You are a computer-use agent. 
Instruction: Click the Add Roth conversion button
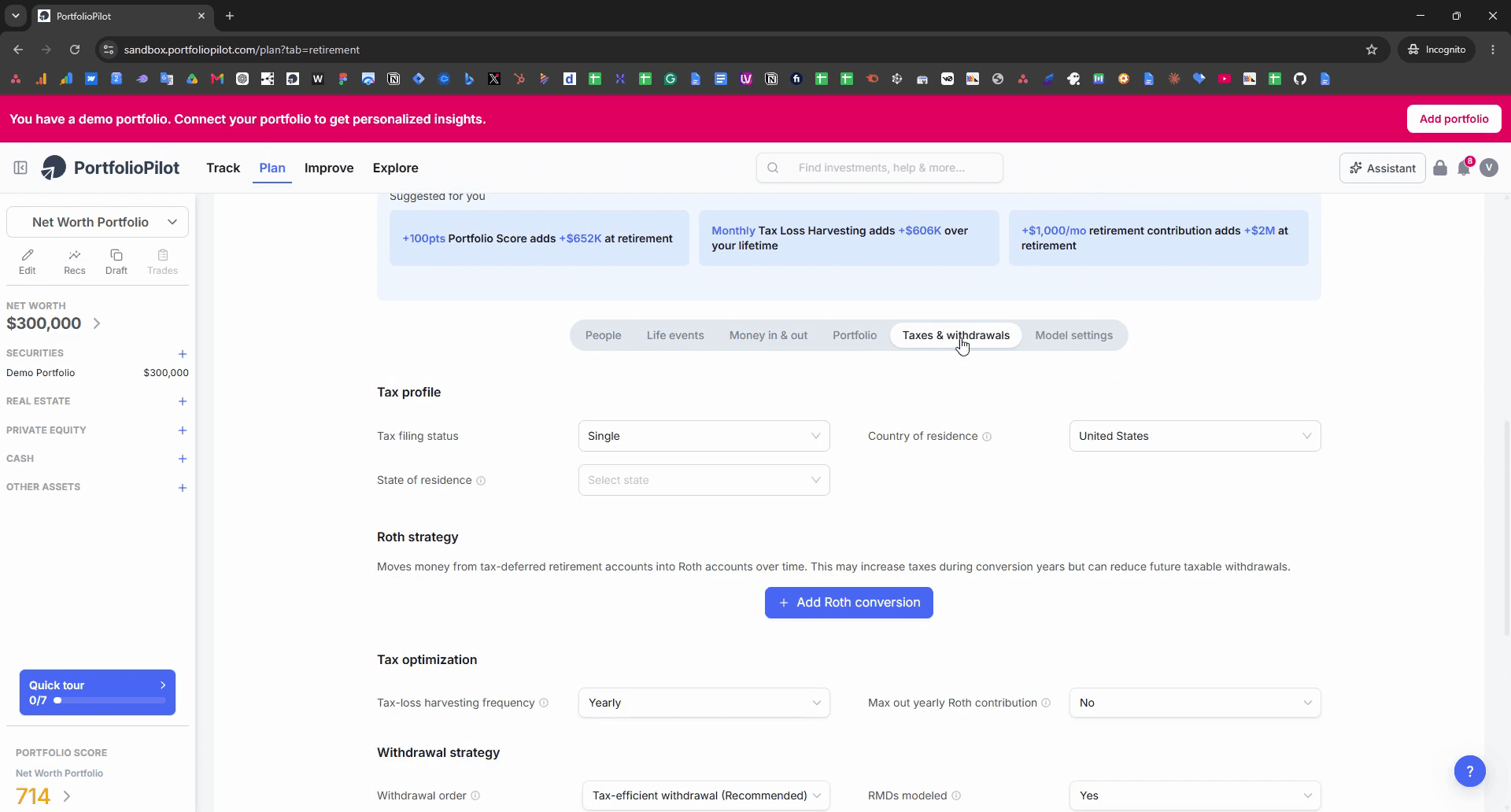pyautogui.click(x=849, y=603)
